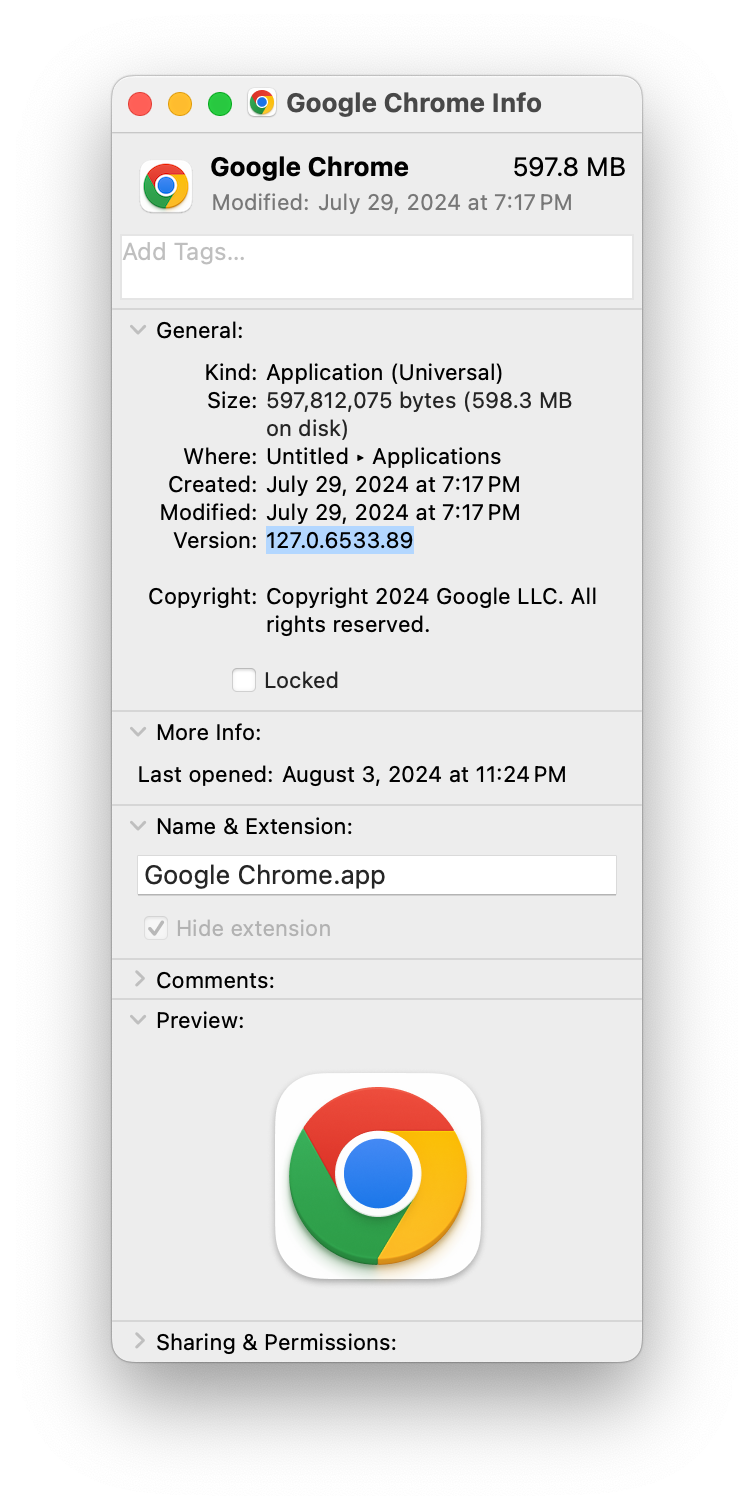The width and height of the screenshot is (754, 1510).
Task: Minimize the Info window with yellow button
Action: [180, 103]
